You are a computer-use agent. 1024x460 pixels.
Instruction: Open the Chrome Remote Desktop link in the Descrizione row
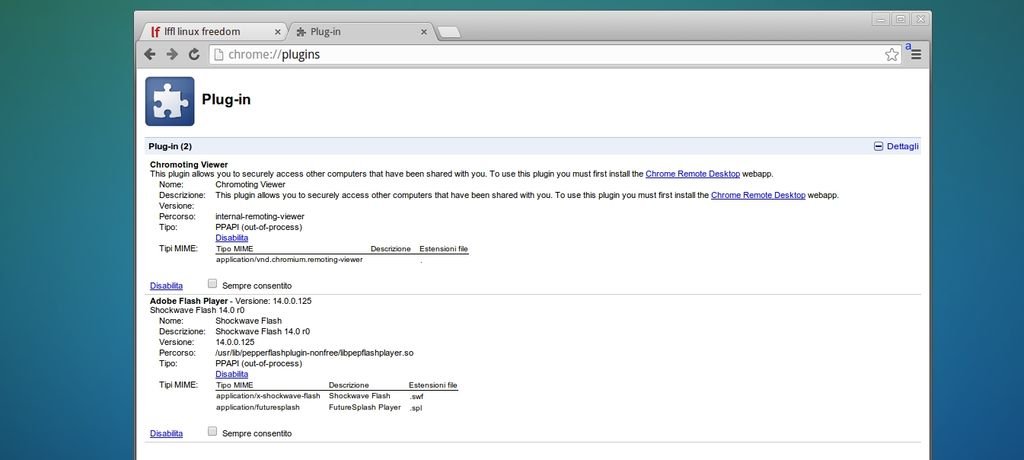pos(758,195)
